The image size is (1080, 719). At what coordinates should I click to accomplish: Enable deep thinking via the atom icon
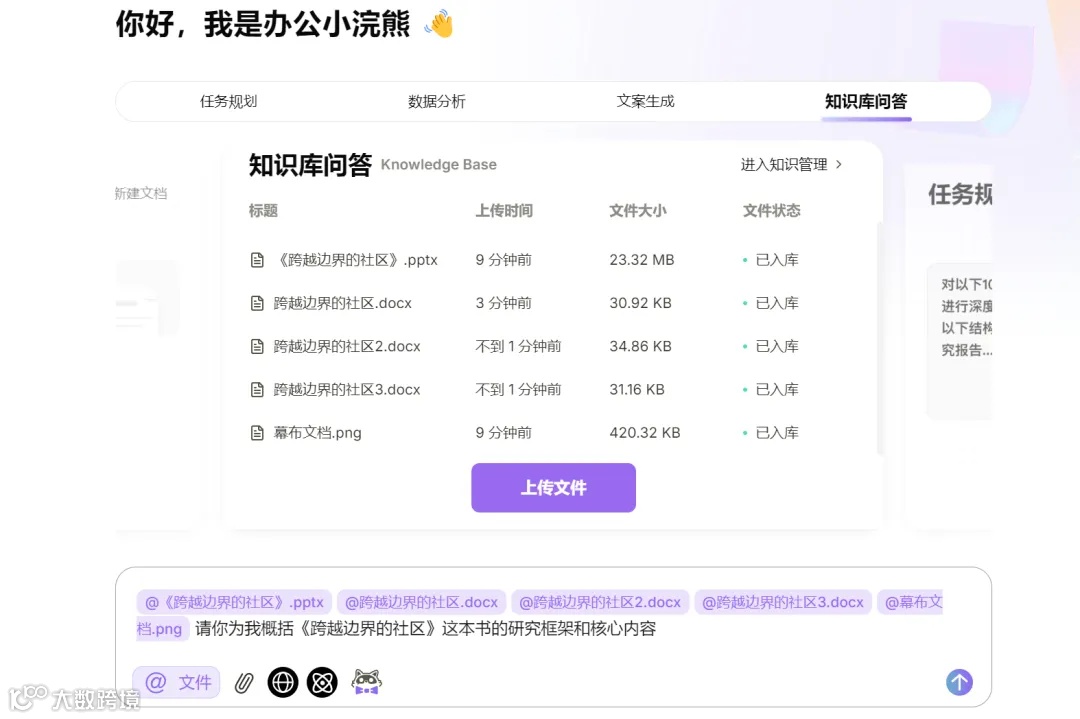pyautogui.click(x=322, y=682)
